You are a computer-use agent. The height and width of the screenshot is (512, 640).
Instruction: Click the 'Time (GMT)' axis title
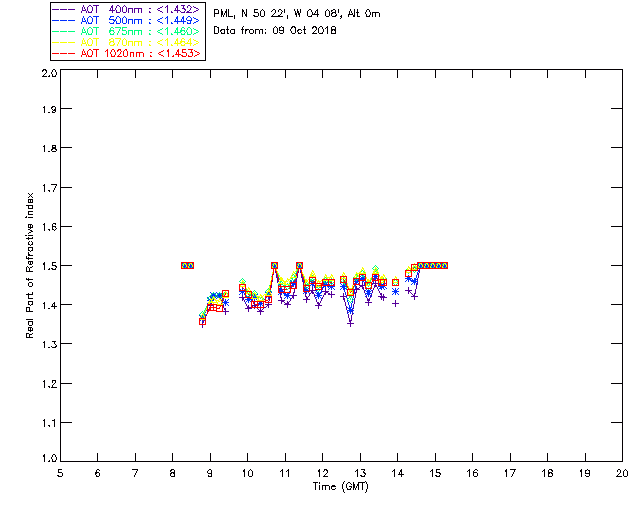pyautogui.click(x=340, y=487)
